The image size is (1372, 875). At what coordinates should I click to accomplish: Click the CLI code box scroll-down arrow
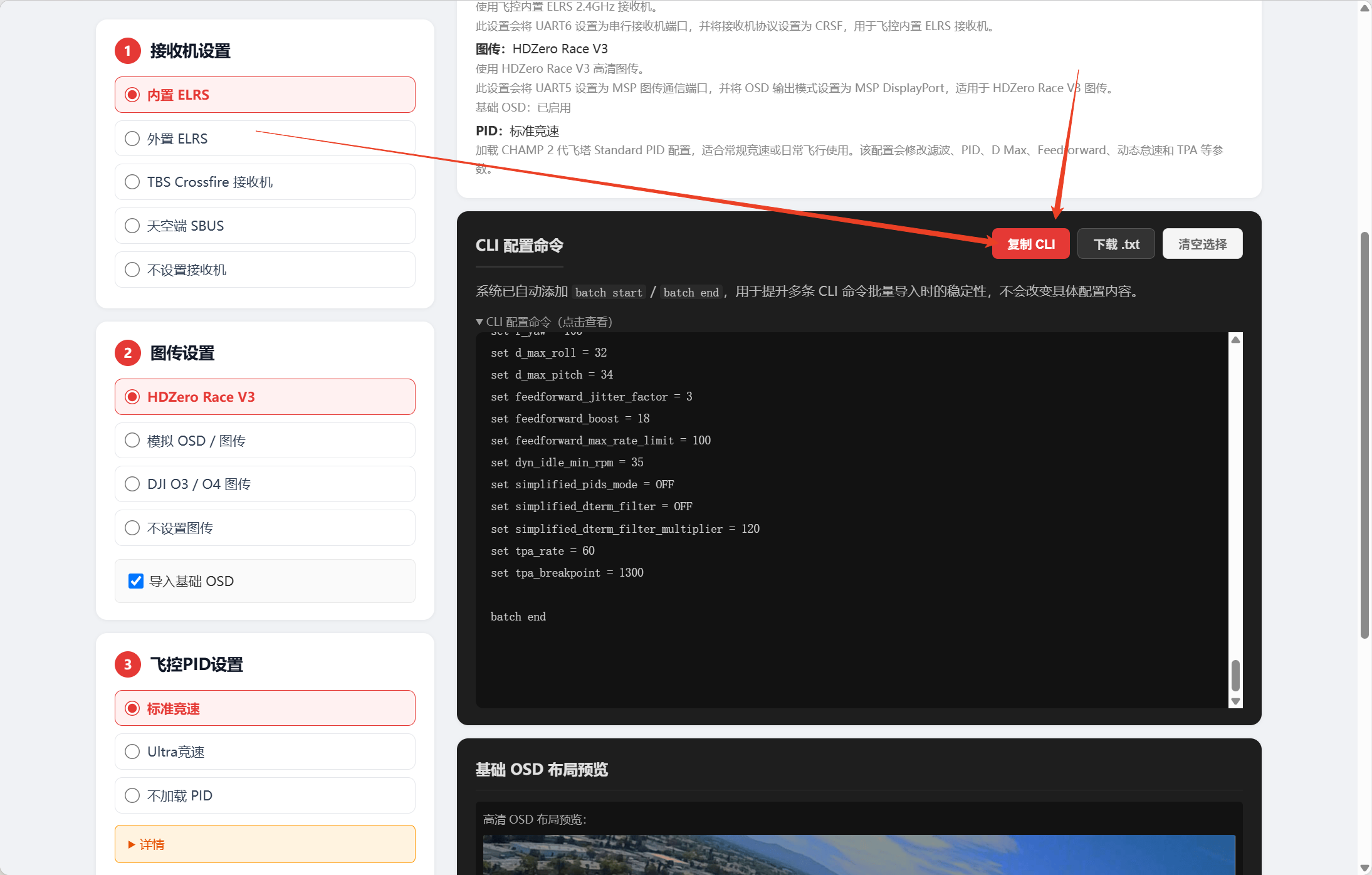(1235, 701)
